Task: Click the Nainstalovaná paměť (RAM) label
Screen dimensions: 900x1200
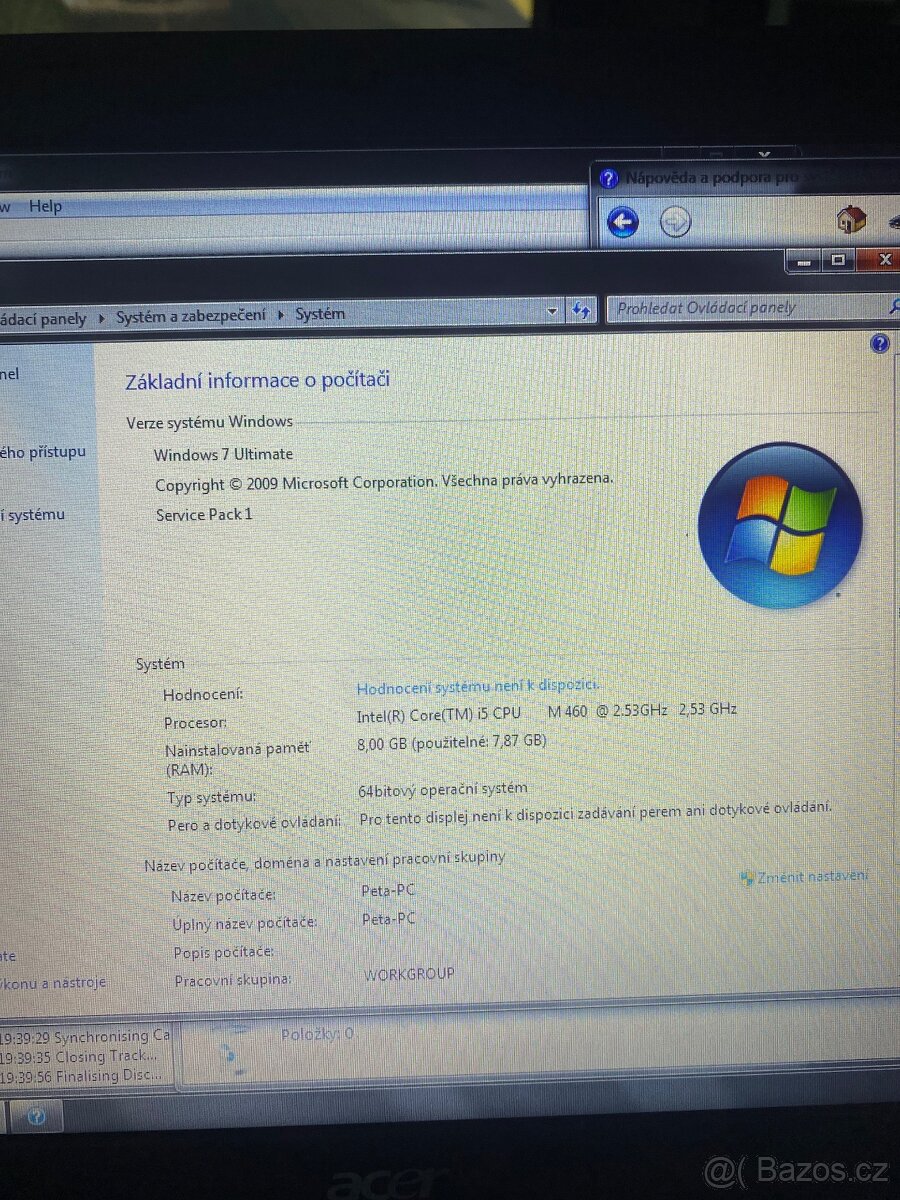Action: point(238,759)
